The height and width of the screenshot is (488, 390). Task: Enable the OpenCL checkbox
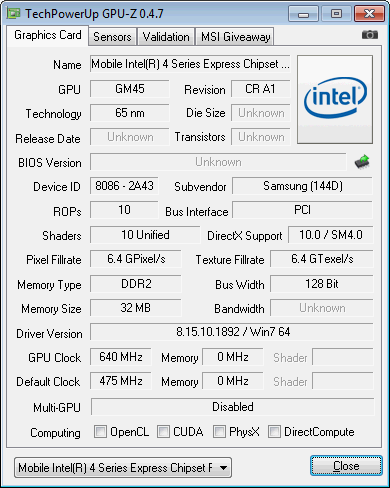click(x=100, y=431)
